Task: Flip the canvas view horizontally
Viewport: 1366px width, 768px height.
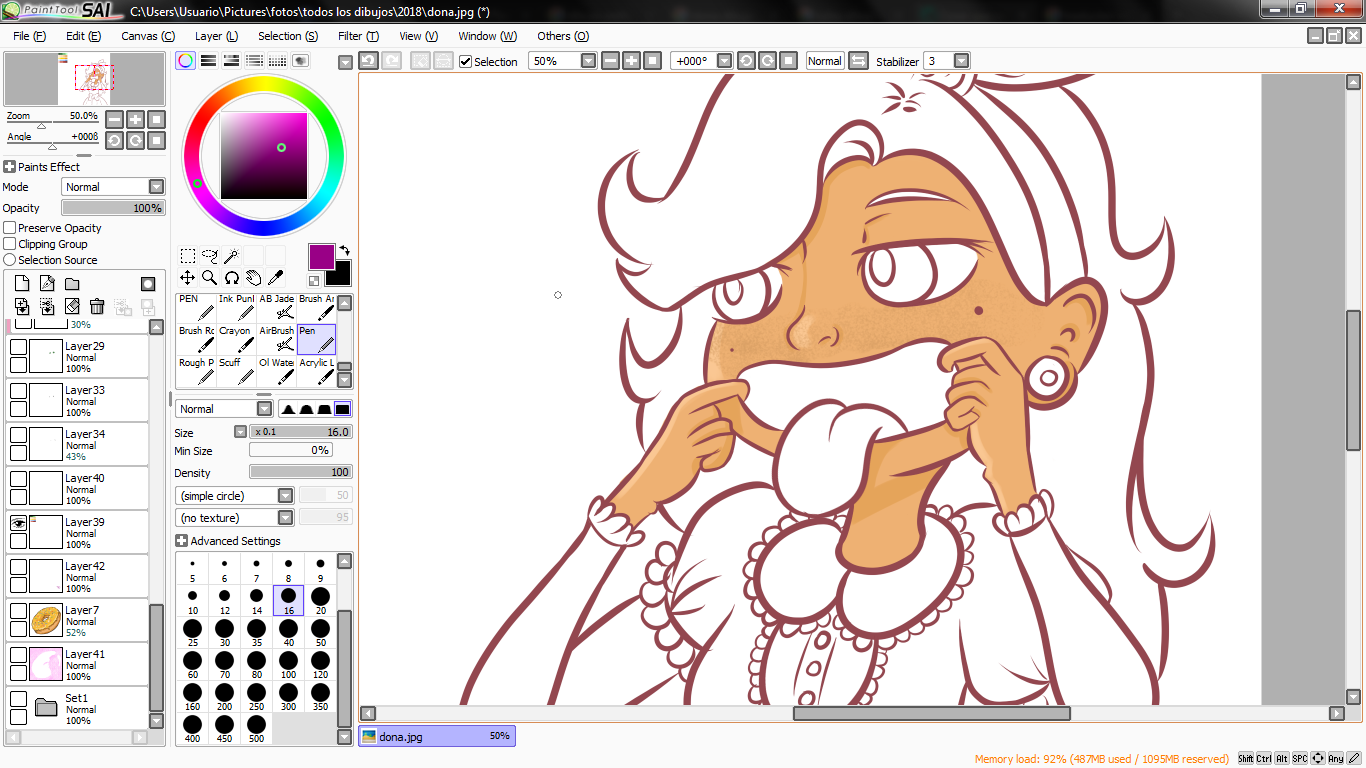Action: [x=858, y=61]
